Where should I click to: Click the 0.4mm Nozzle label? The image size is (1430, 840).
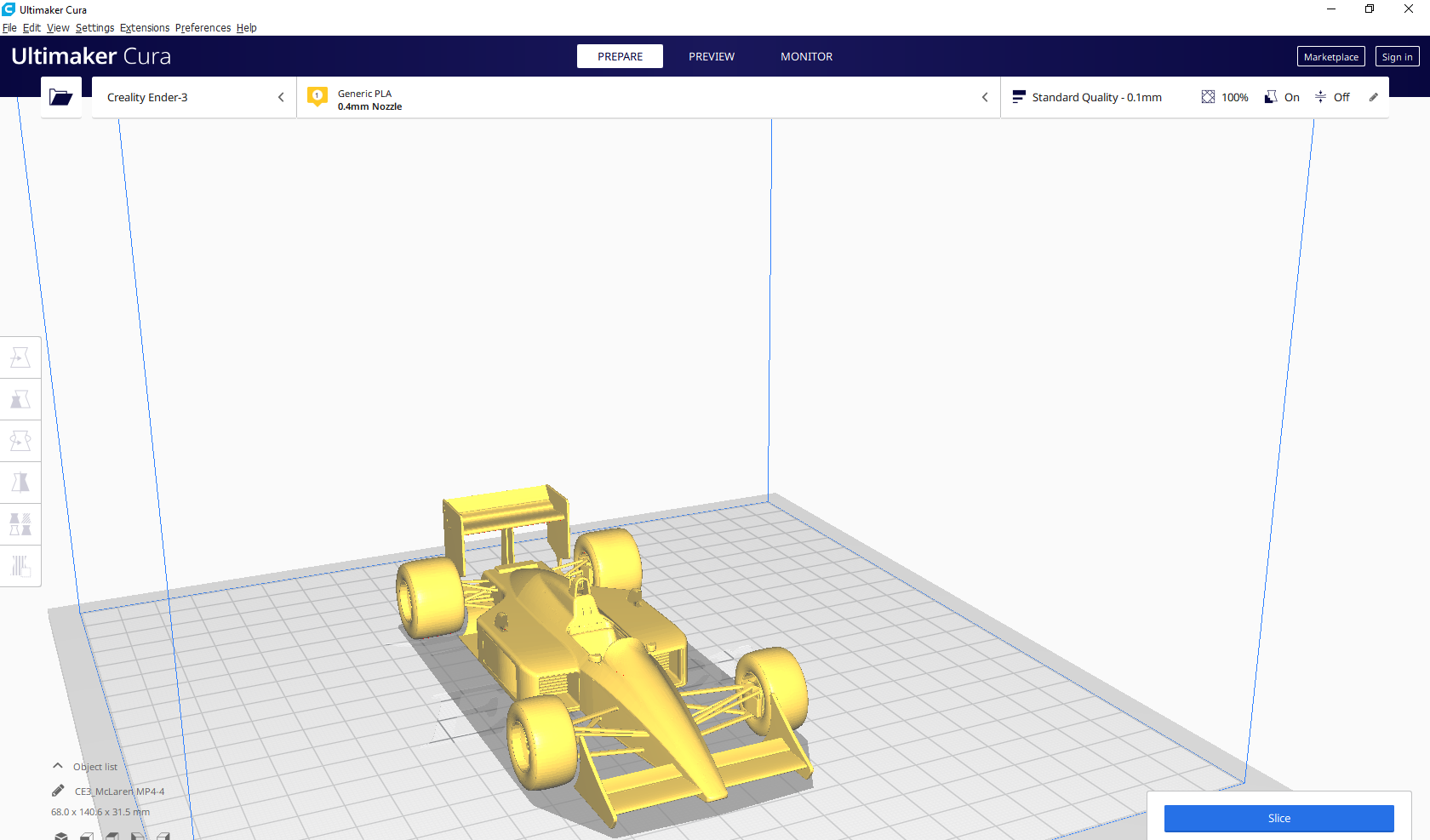[x=369, y=106]
